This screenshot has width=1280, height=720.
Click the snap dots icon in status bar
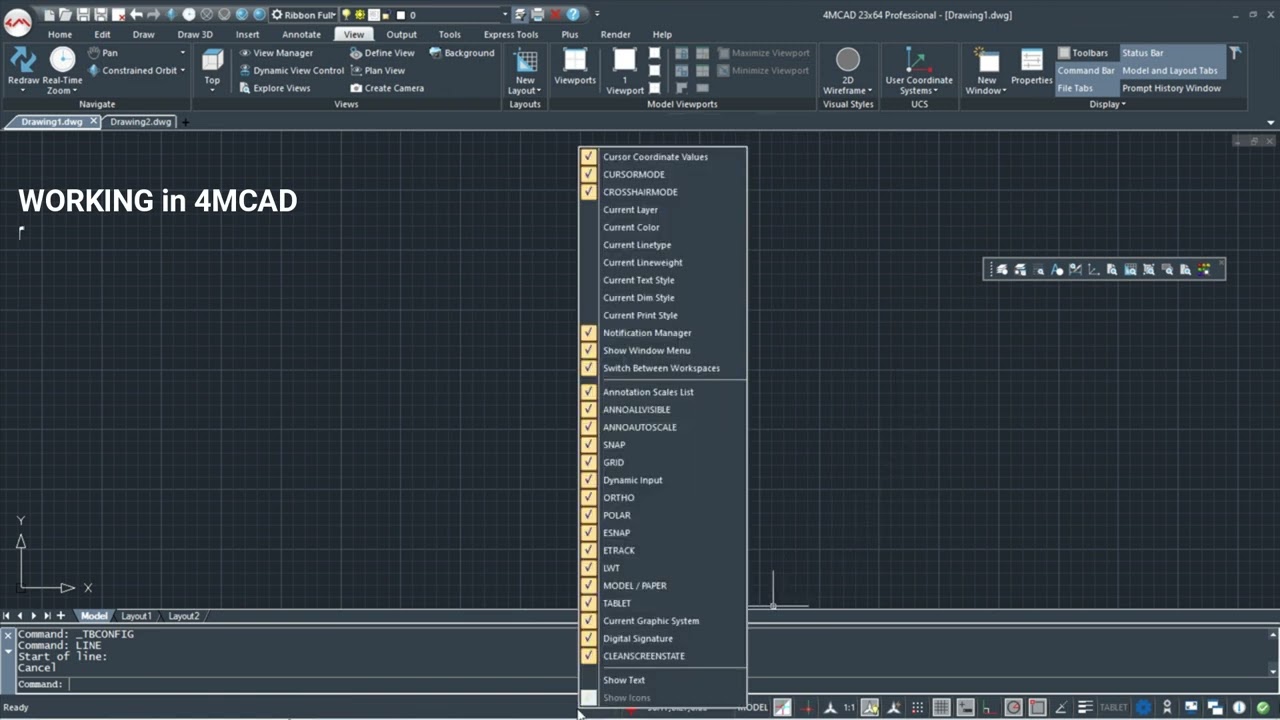(917, 708)
